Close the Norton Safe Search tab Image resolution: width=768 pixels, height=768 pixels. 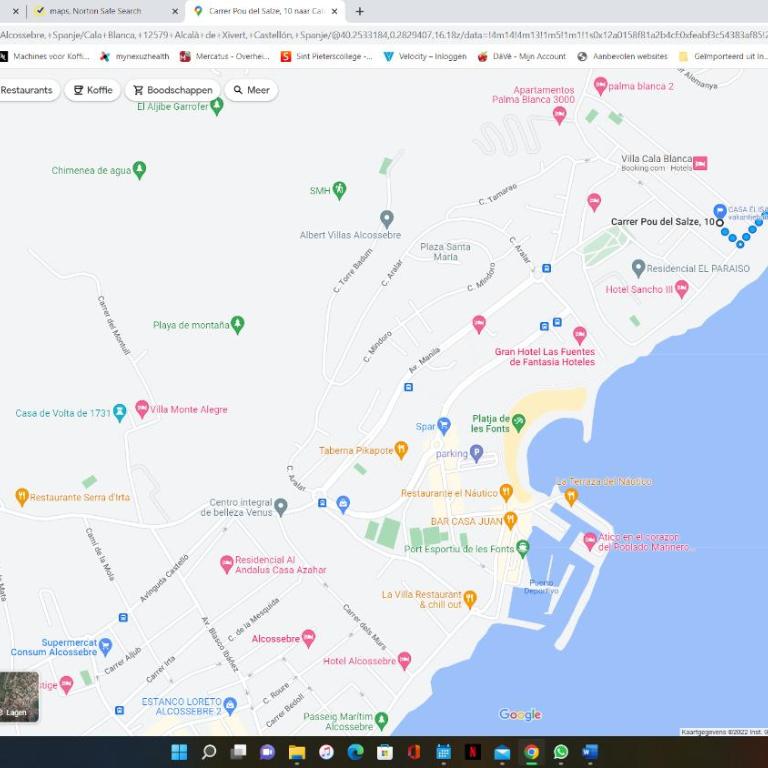pos(175,11)
